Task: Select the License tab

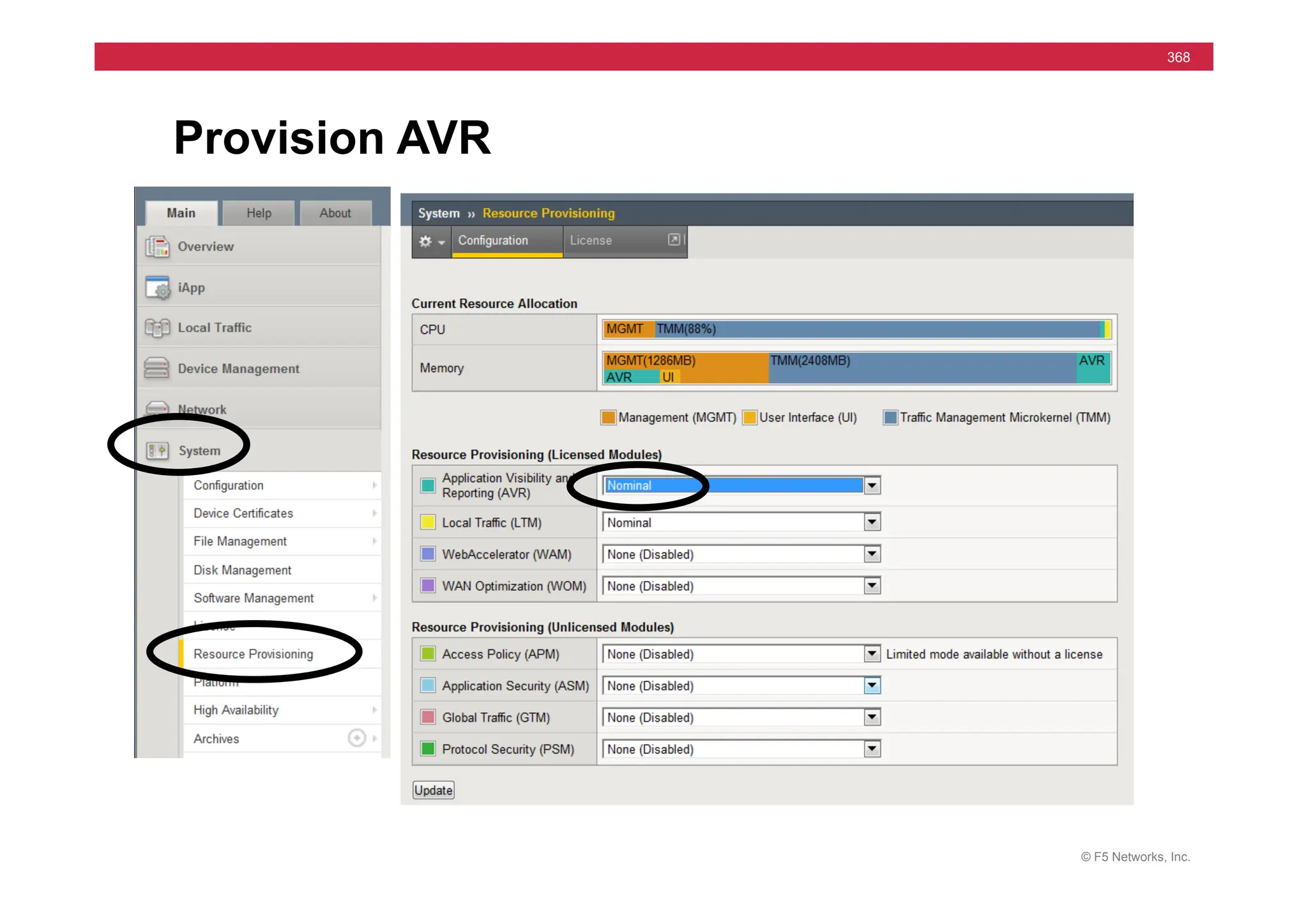Action: point(625,241)
